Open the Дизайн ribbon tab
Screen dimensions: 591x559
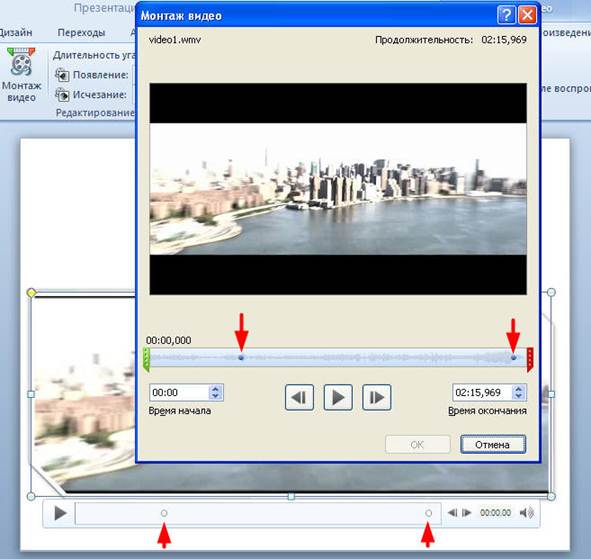coord(16,33)
